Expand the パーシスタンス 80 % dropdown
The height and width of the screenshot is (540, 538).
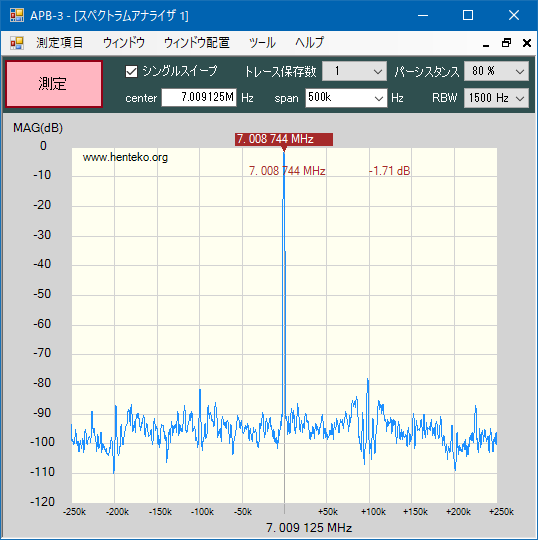(496, 71)
